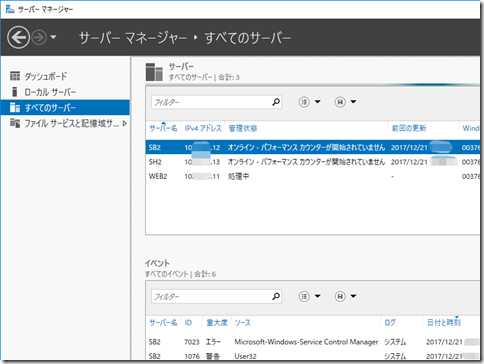
Task: Click the events filter search magnifier
Action: [x=276, y=296]
